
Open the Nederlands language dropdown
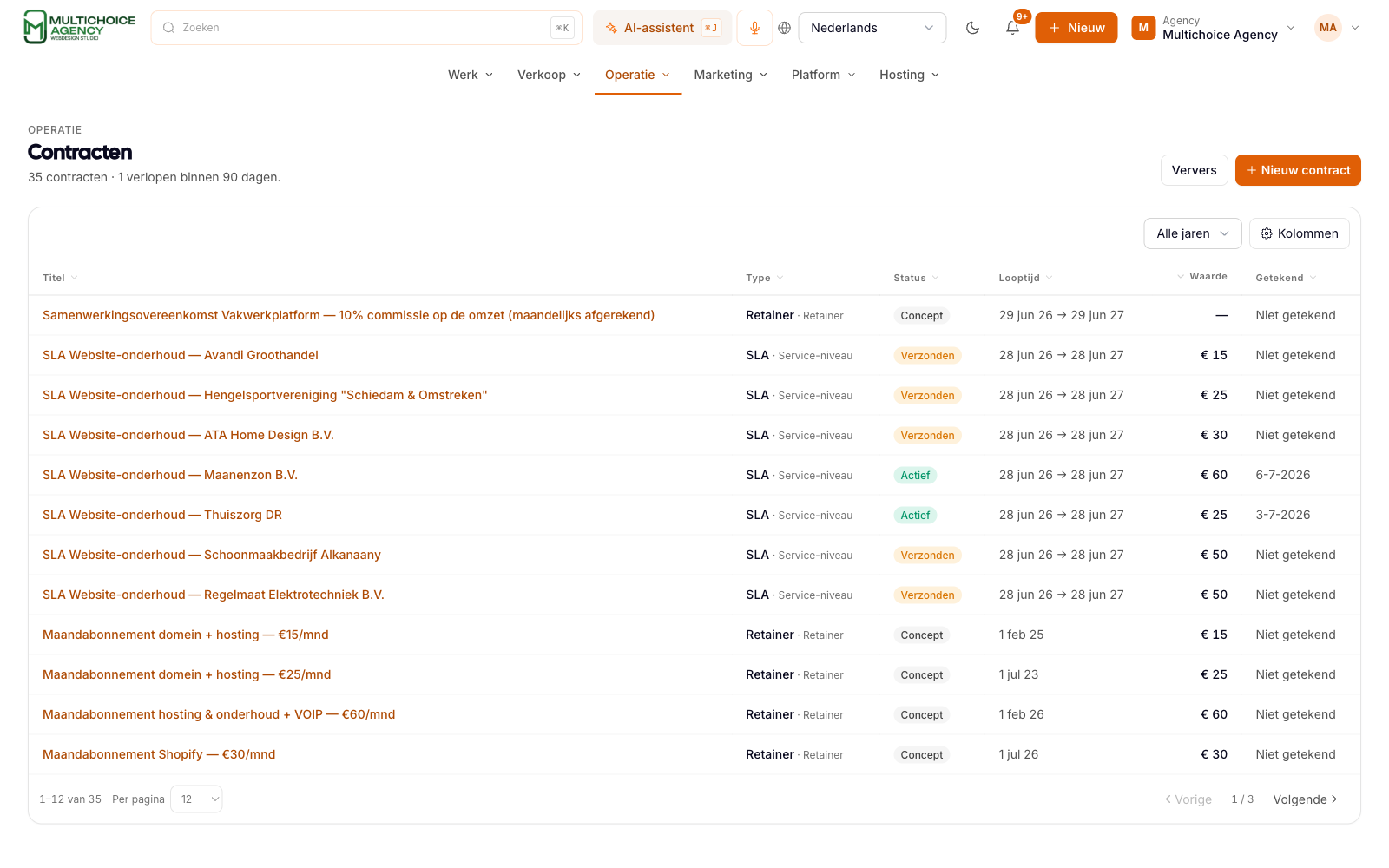click(872, 28)
